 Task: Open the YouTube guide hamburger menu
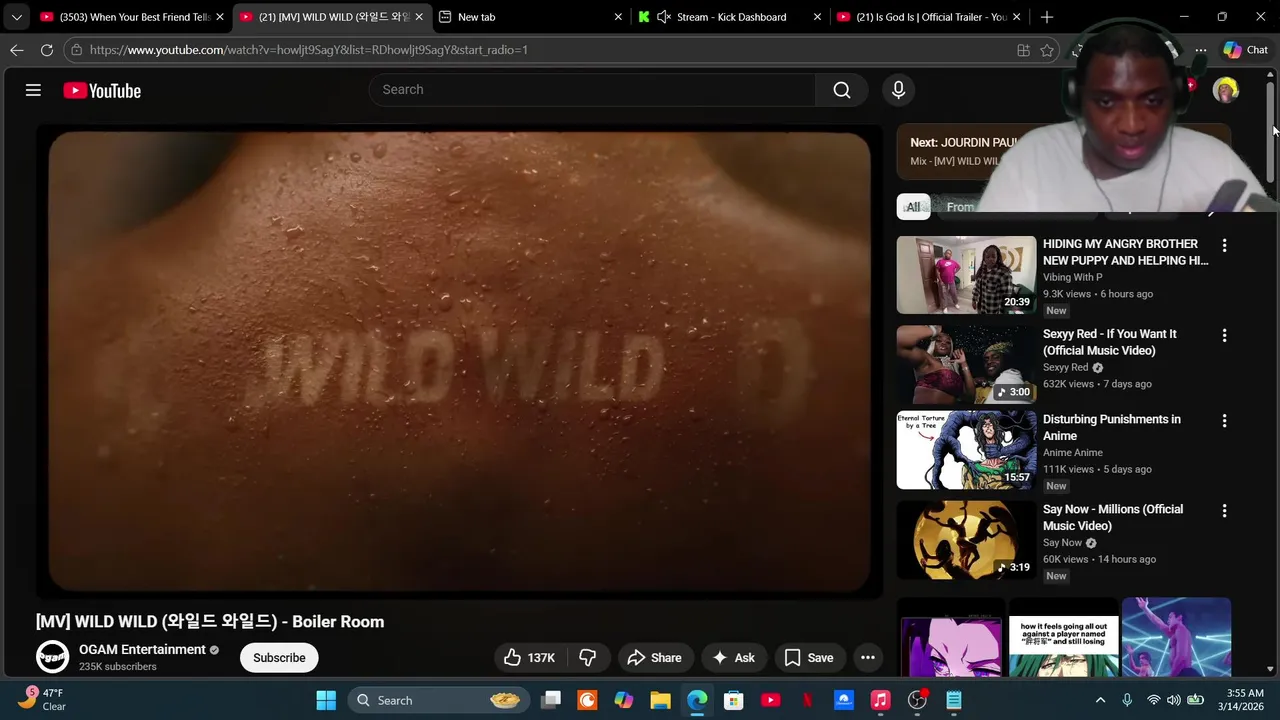click(x=33, y=90)
